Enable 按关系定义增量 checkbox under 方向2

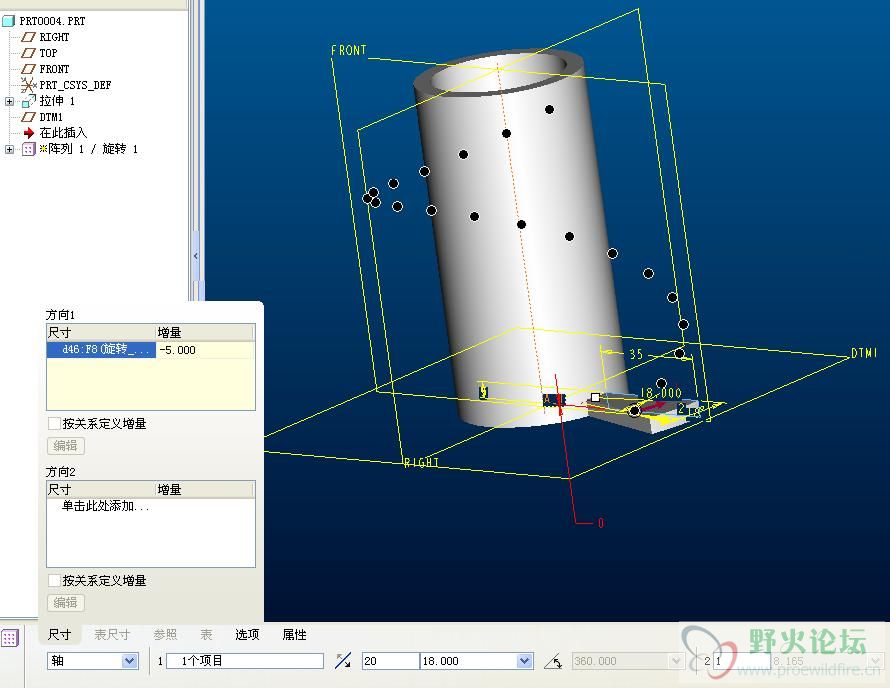pyautogui.click(x=54, y=580)
